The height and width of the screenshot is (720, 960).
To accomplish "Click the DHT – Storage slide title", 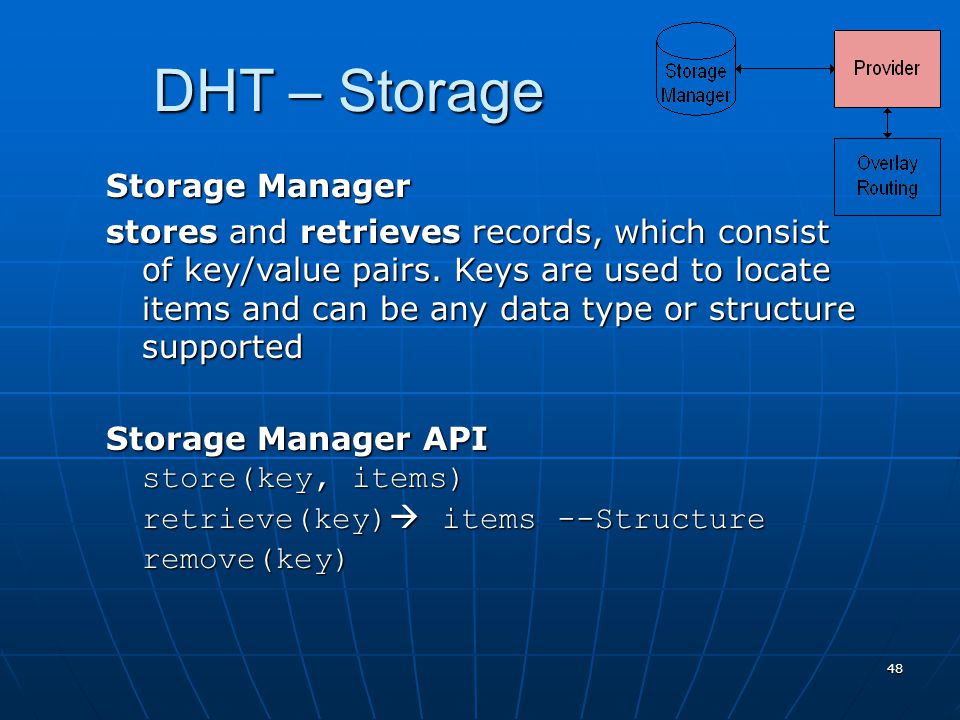I will click(348, 92).
